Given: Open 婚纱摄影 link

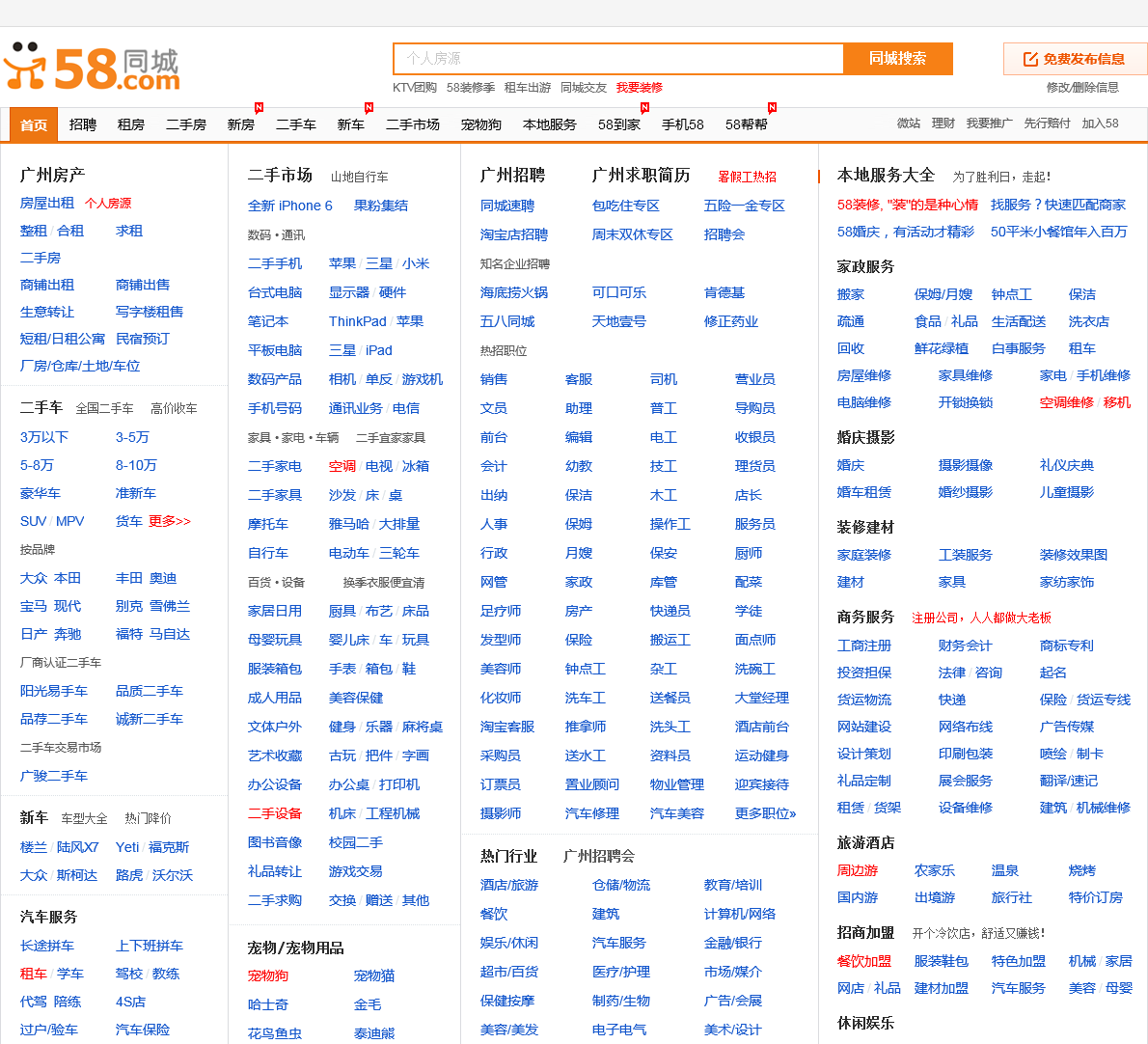Looking at the screenshot, I should coord(965,492).
